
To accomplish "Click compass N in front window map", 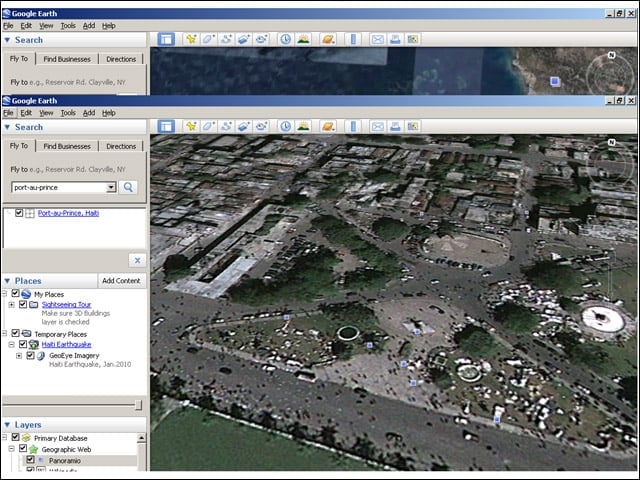I will click(611, 142).
